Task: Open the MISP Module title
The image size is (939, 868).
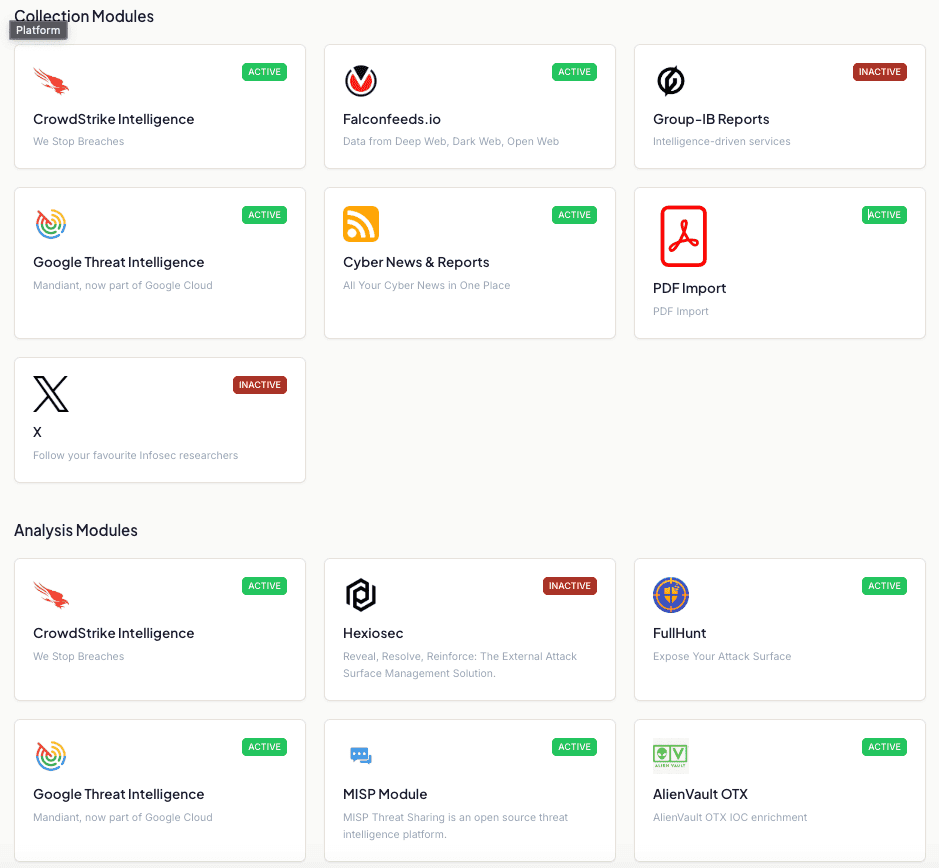Action: click(x=385, y=794)
